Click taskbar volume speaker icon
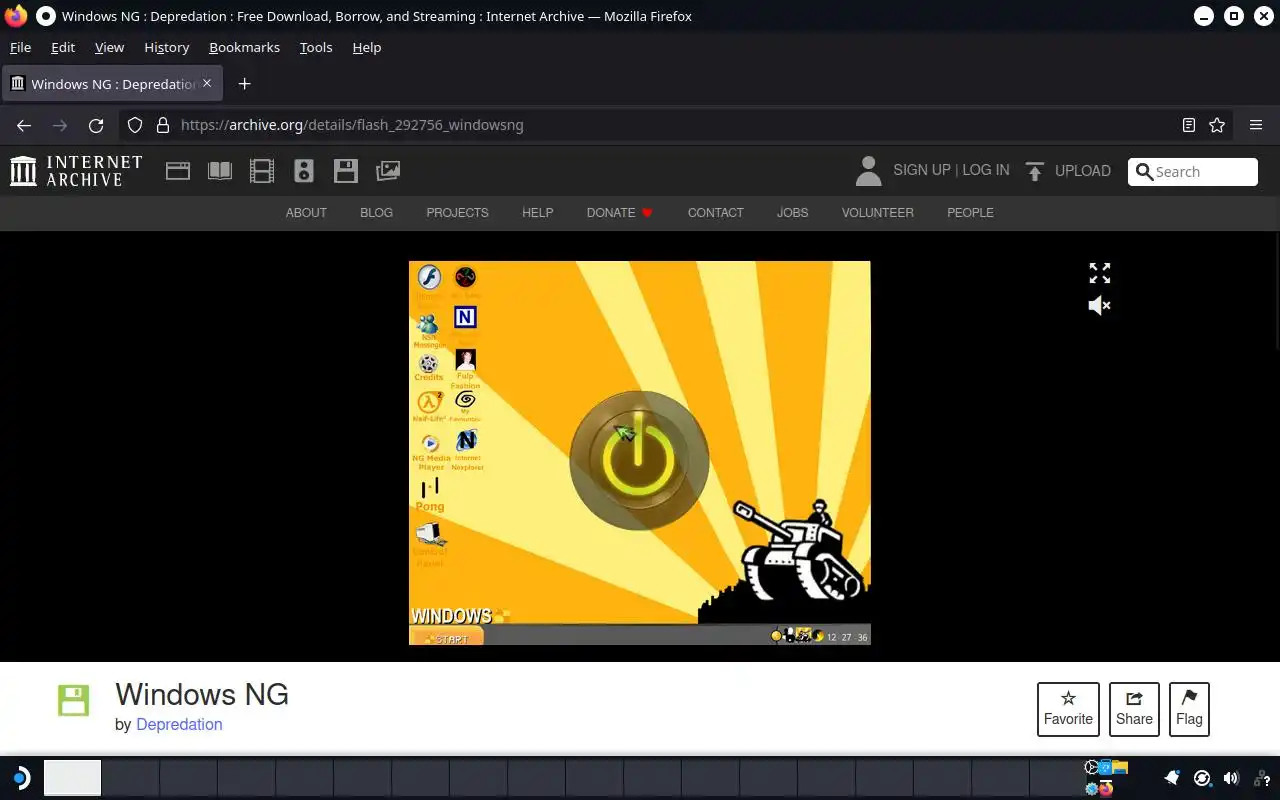This screenshot has height=800, width=1280. point(1231,778)
